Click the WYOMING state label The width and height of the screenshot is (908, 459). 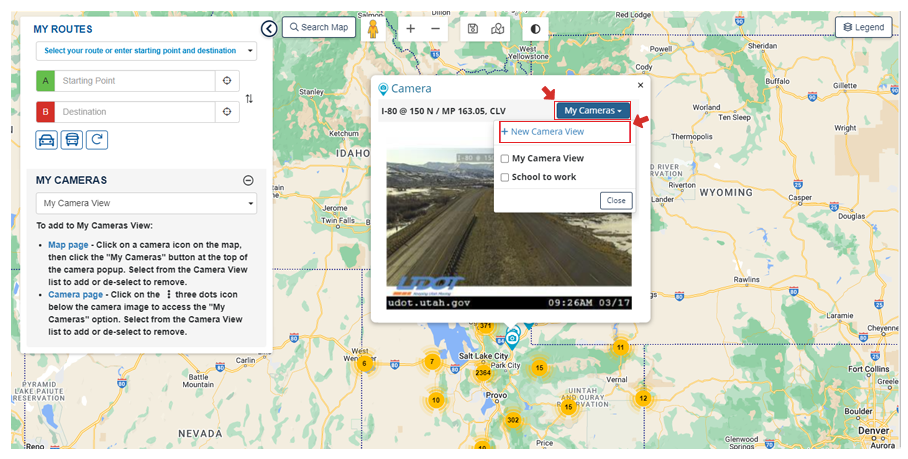(x=726, y=193)
